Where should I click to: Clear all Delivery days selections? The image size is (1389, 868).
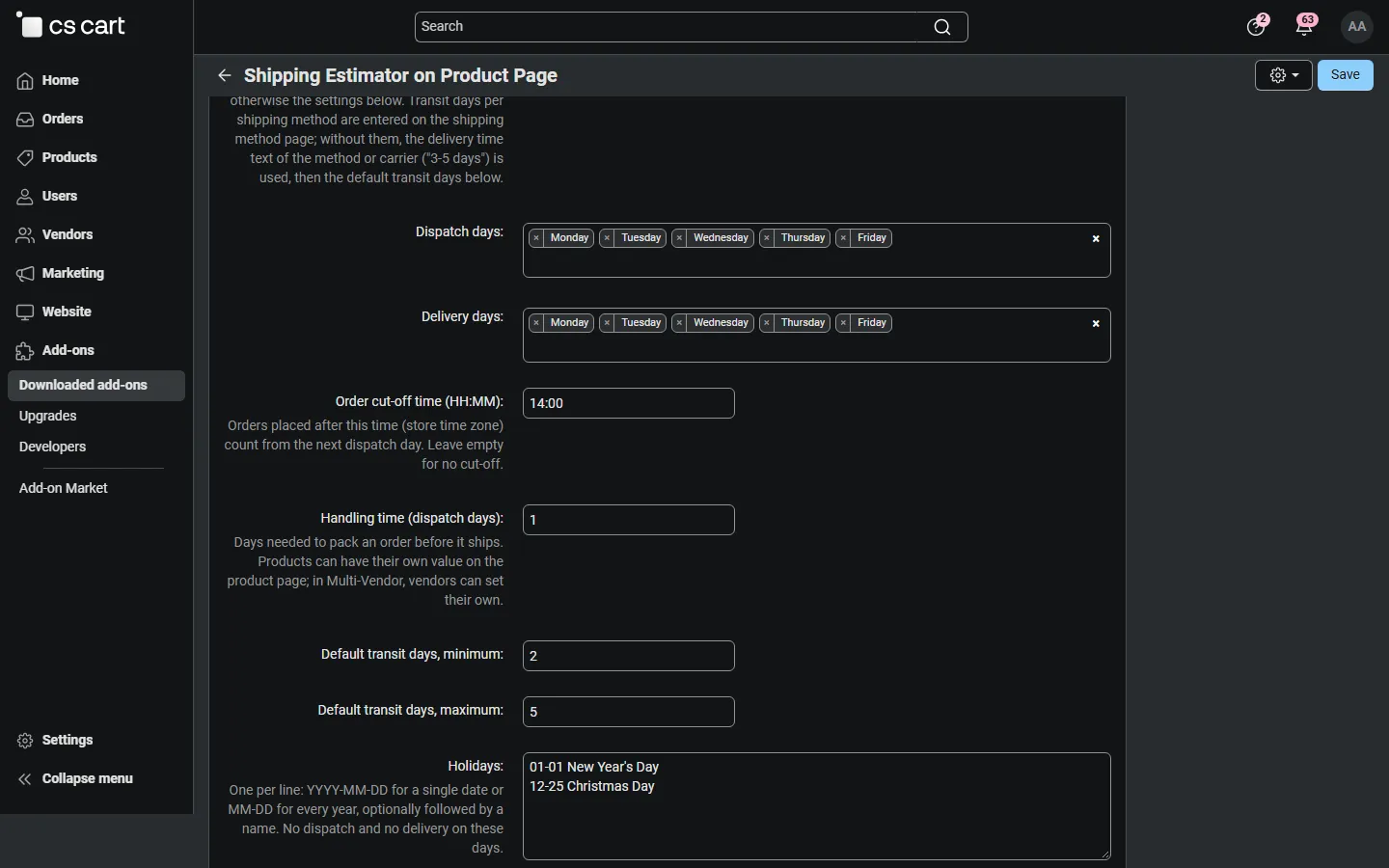coord(1097,324)
